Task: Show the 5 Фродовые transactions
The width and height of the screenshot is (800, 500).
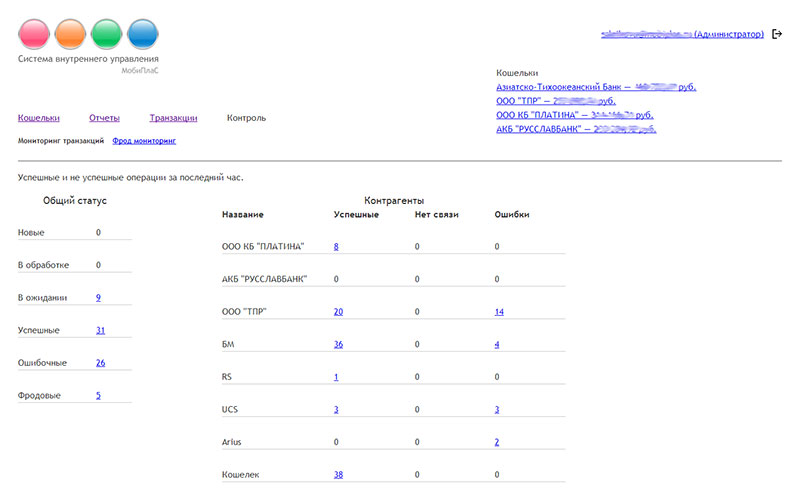Action: click(x=98, y=395)
